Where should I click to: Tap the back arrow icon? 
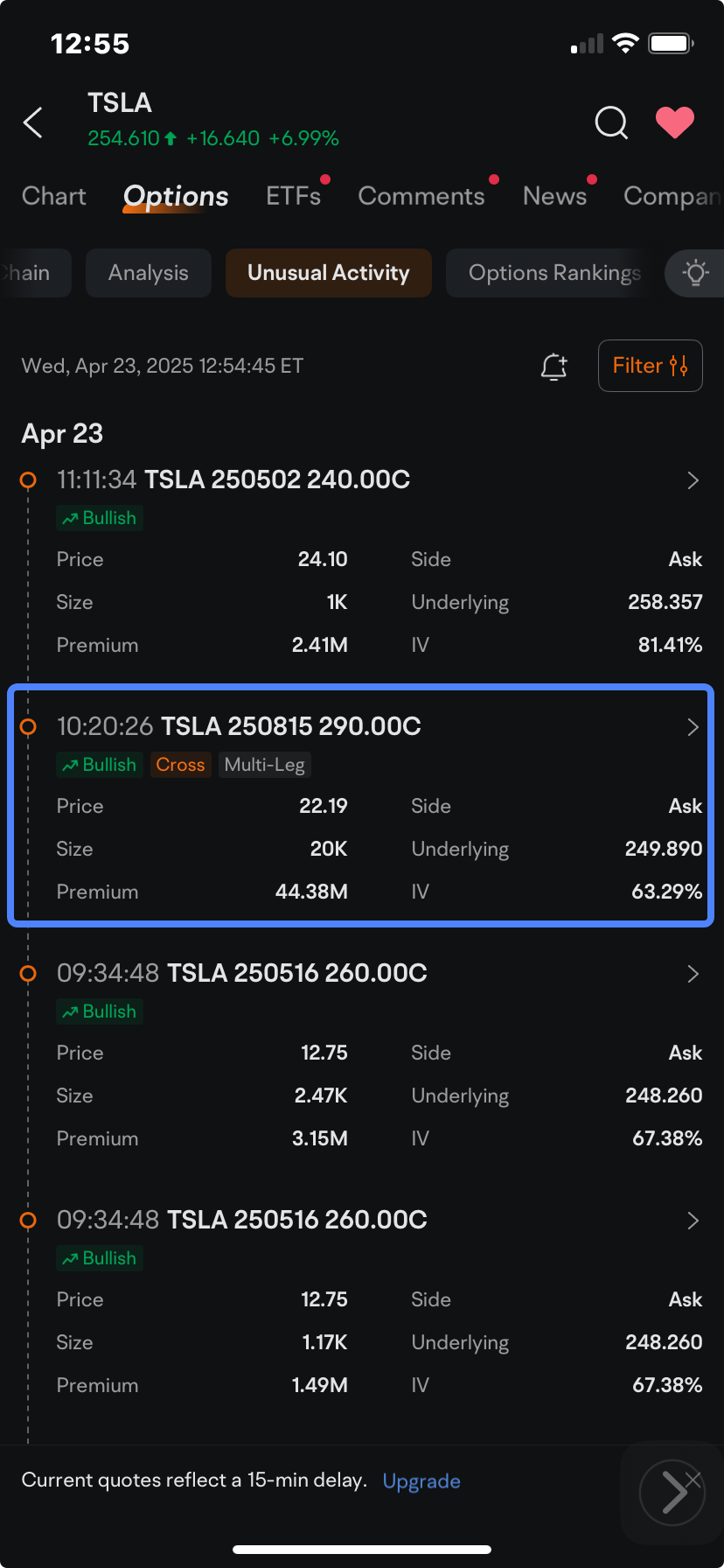(32, 122)
